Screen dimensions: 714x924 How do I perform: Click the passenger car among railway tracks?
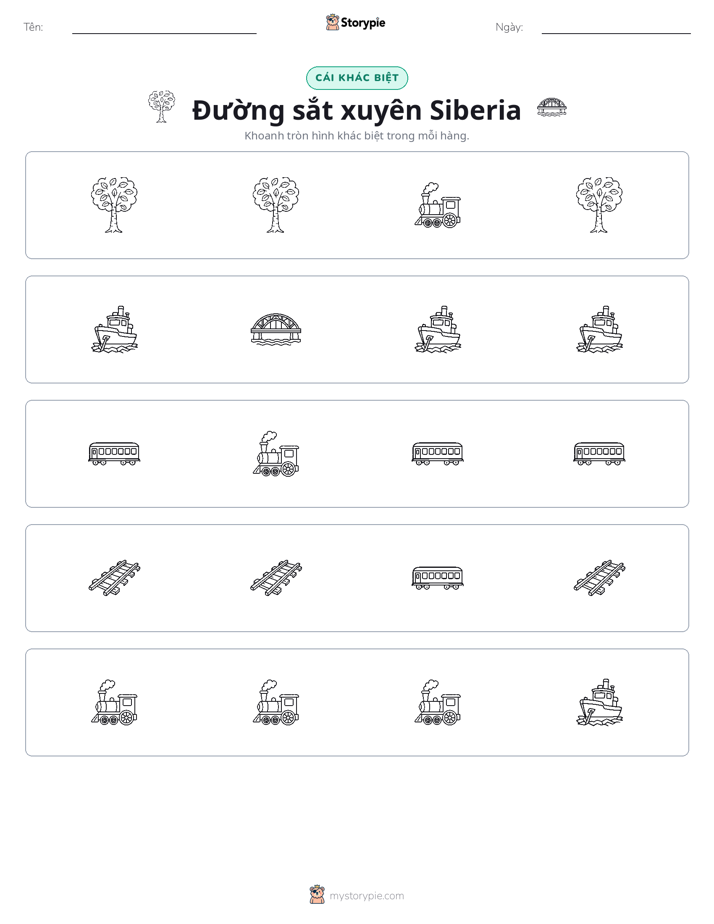tap(438, 578)
